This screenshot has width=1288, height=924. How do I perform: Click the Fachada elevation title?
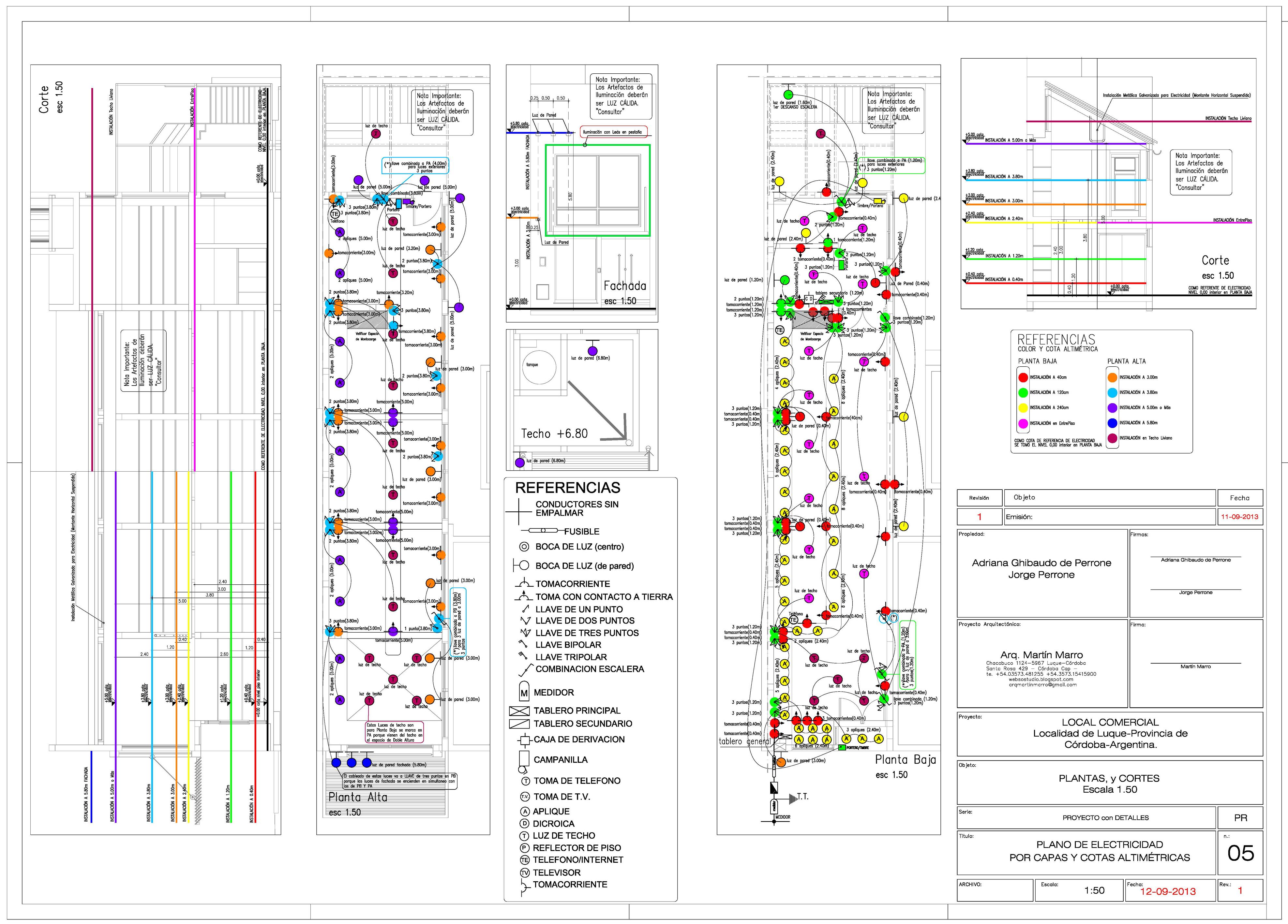click(625, 286)
